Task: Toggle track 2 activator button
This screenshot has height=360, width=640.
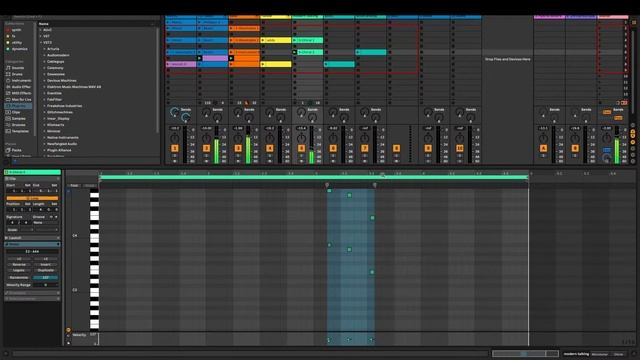Action: [x=206, y=149]
